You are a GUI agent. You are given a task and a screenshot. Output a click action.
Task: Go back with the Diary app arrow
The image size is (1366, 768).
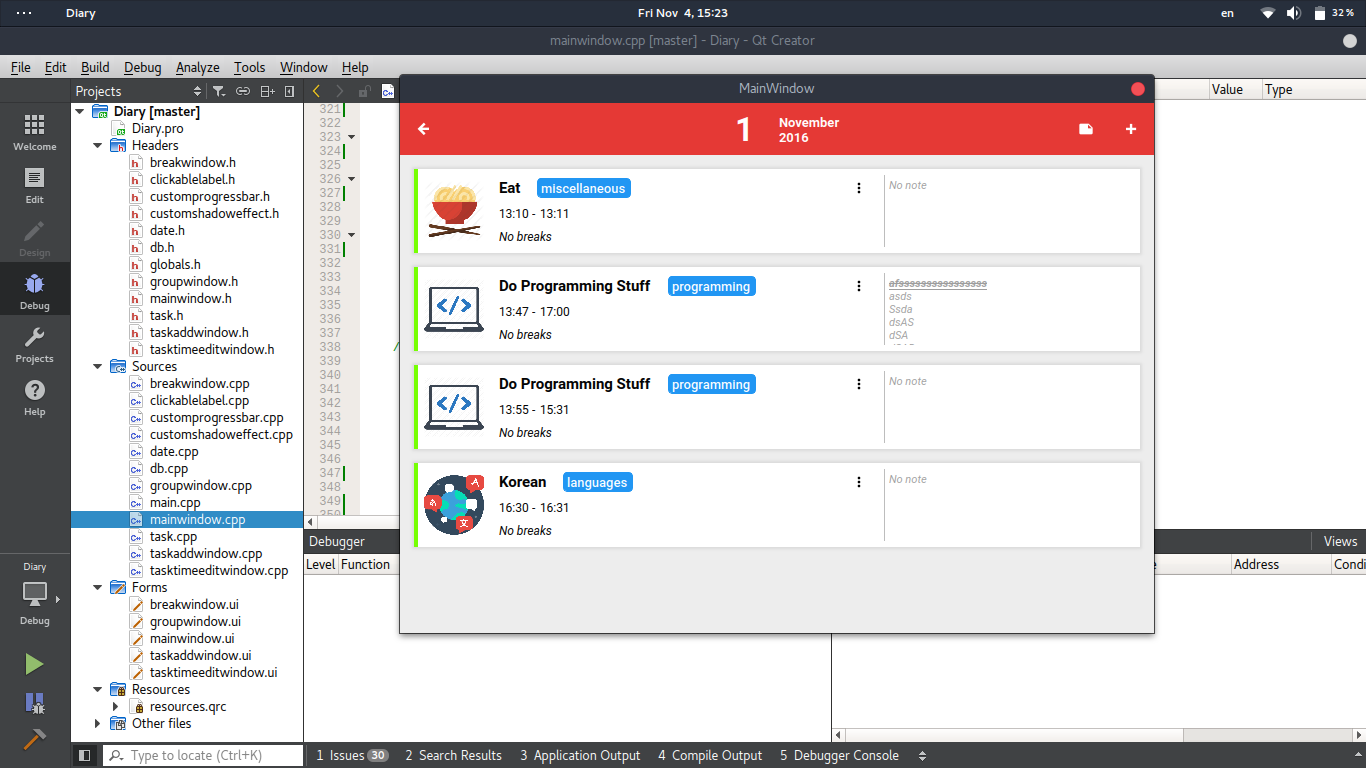point(423,129)
